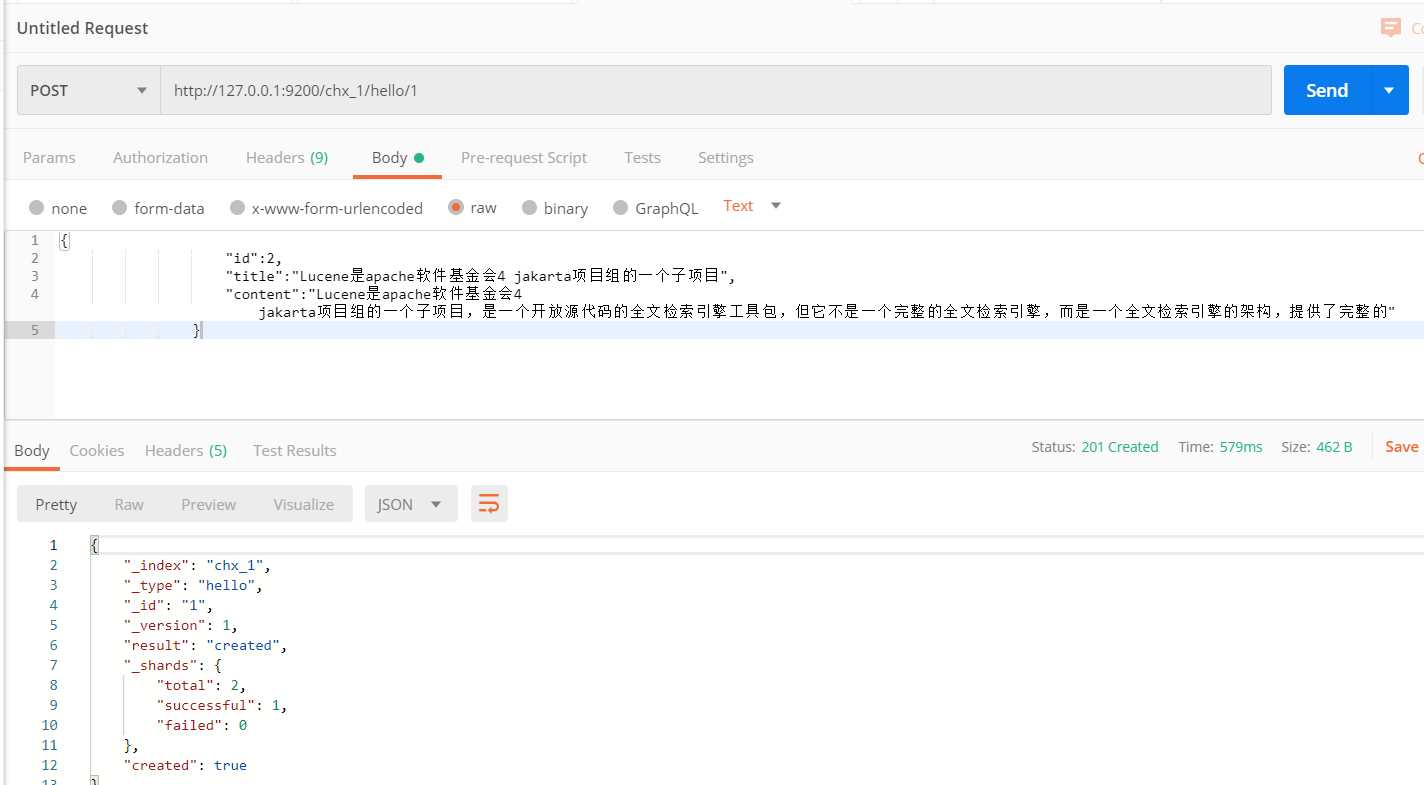Image resolution: width=1424 pixels, height=785 pixels.
Task: Click the "result": "created" response line
Action: 205,645
